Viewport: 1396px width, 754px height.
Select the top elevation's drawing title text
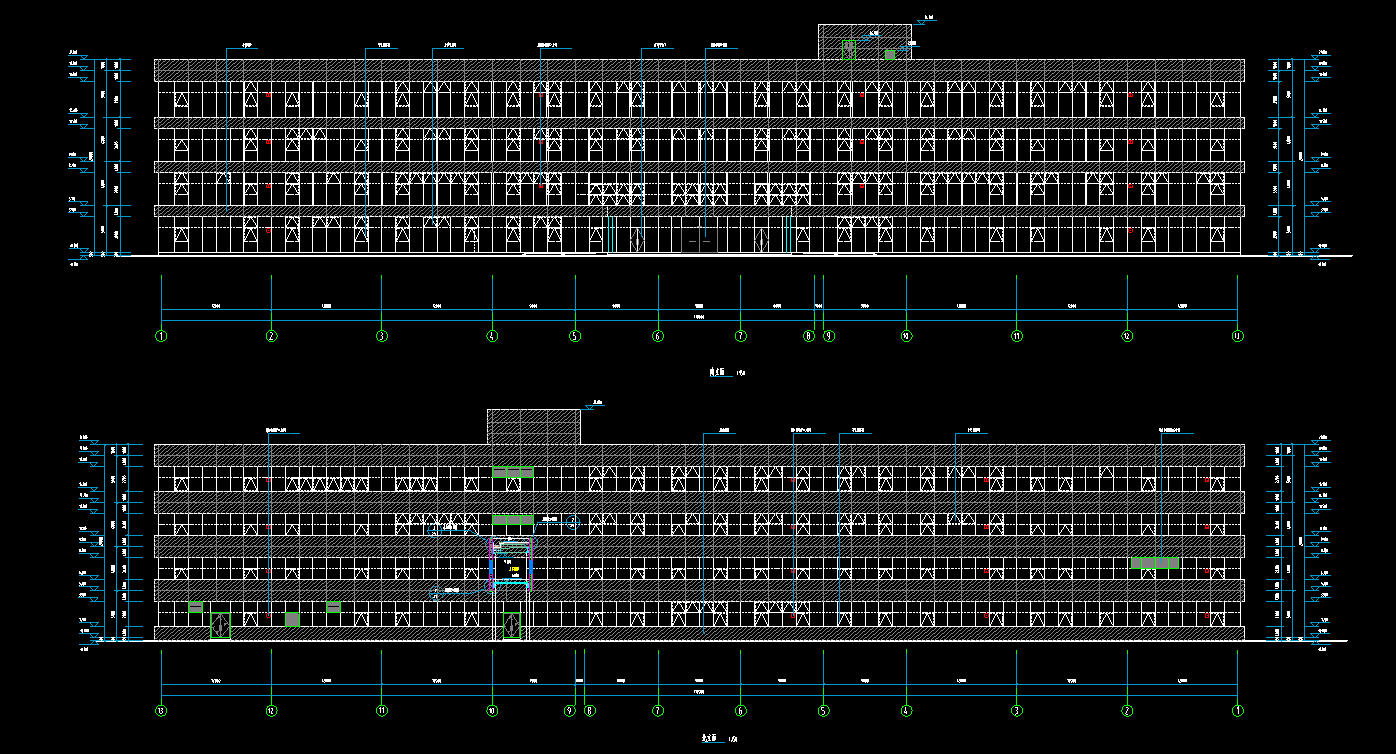pyautogui.click(x=716, y=372)
